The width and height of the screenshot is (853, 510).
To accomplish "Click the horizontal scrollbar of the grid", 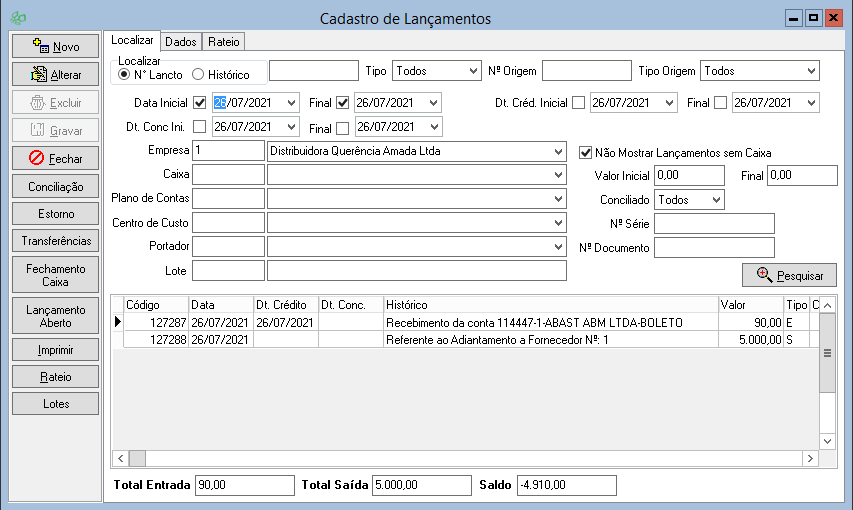I will click(470, 458).
